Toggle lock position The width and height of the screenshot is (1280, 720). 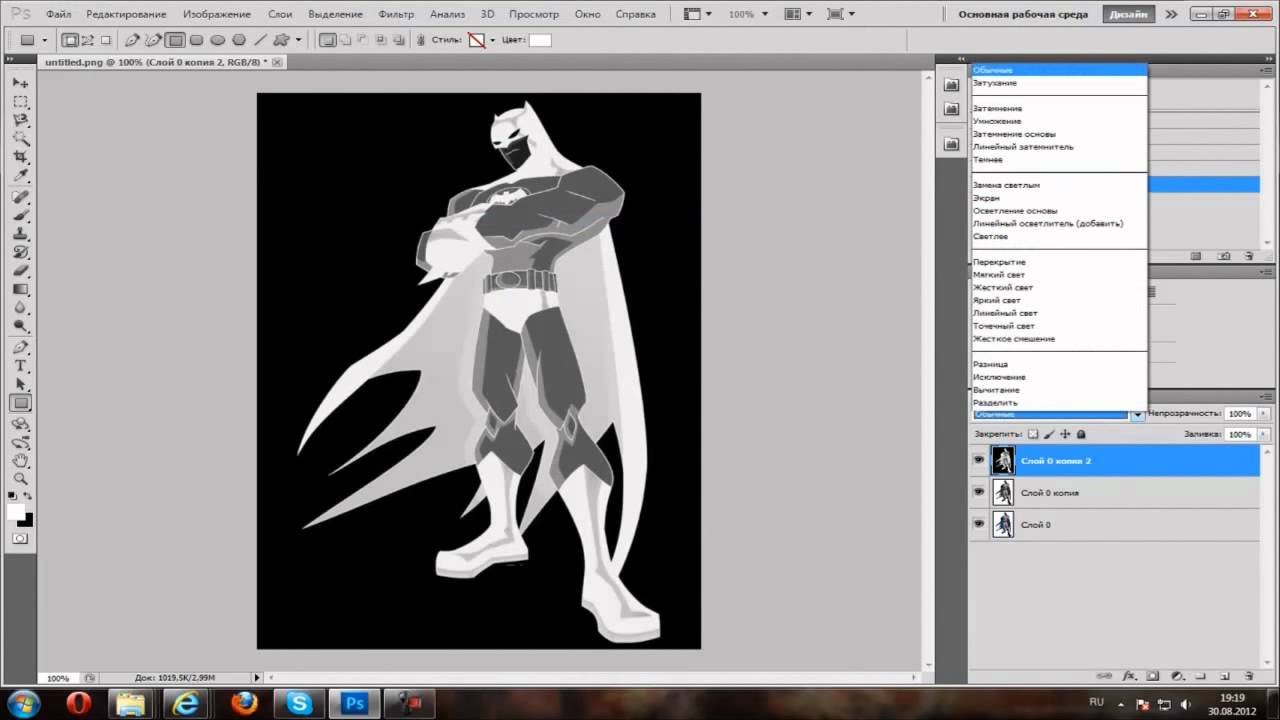[x=1065, y=434]
